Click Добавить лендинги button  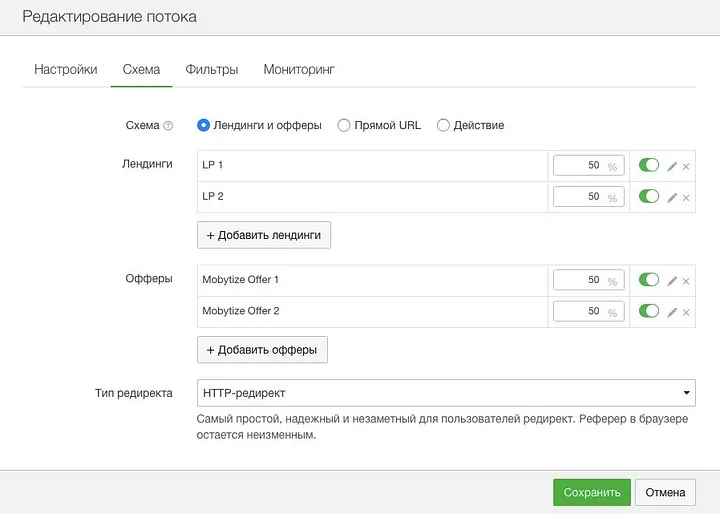pyautogui.click(x=264, y=235)
